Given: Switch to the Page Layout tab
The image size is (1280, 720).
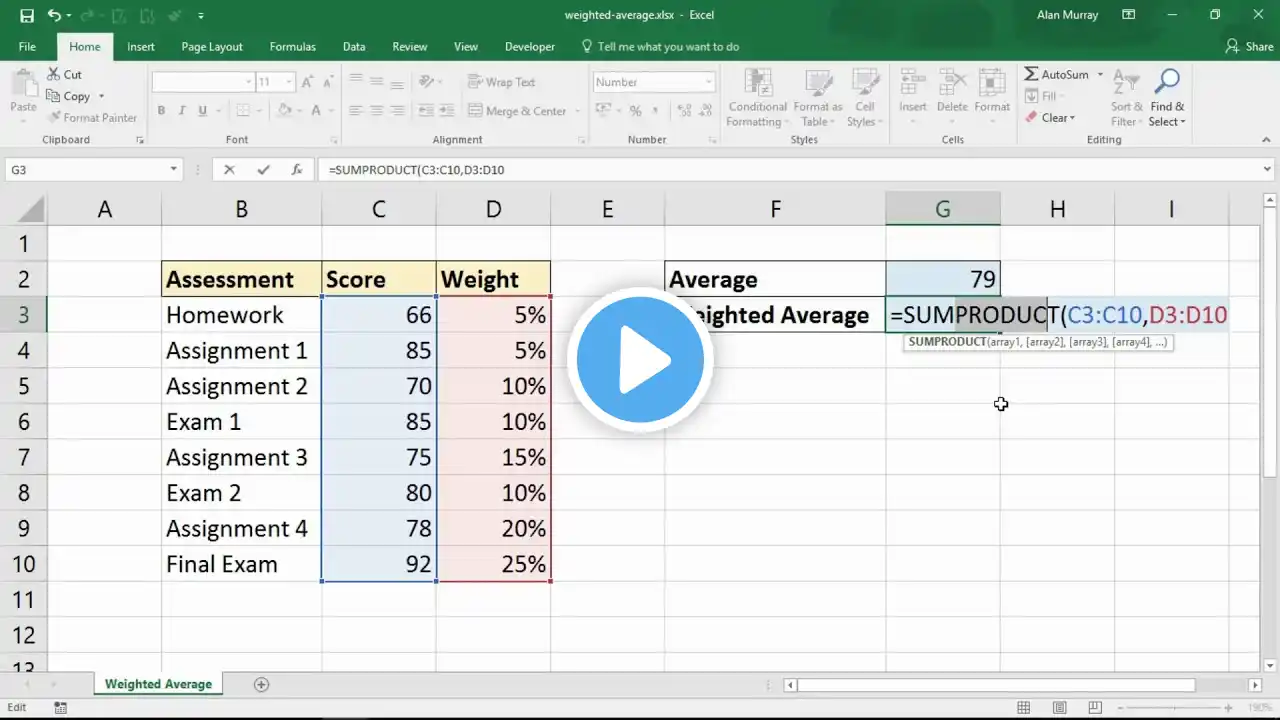Looking at the screenshot, I should click(212, 47).
